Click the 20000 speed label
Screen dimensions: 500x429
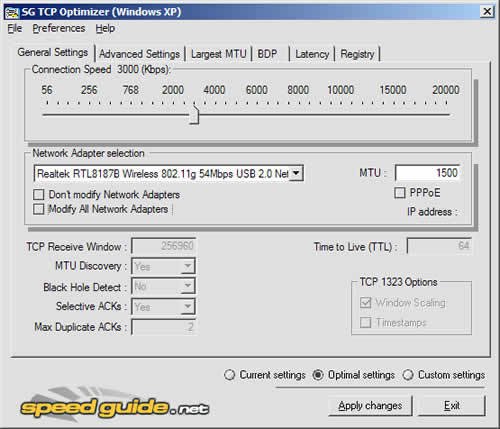pyautogui.click(x=446, y=90)
